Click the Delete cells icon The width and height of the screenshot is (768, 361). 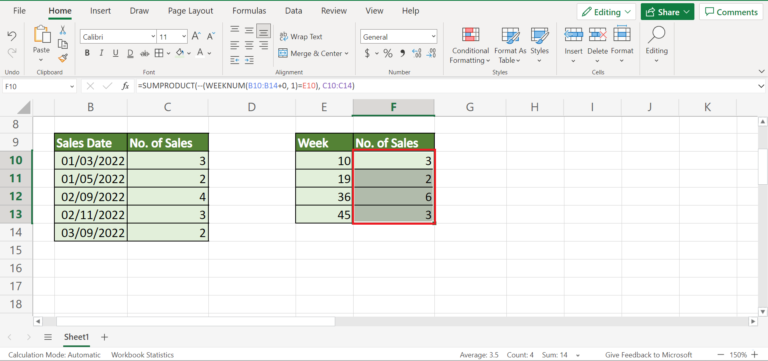597,34
